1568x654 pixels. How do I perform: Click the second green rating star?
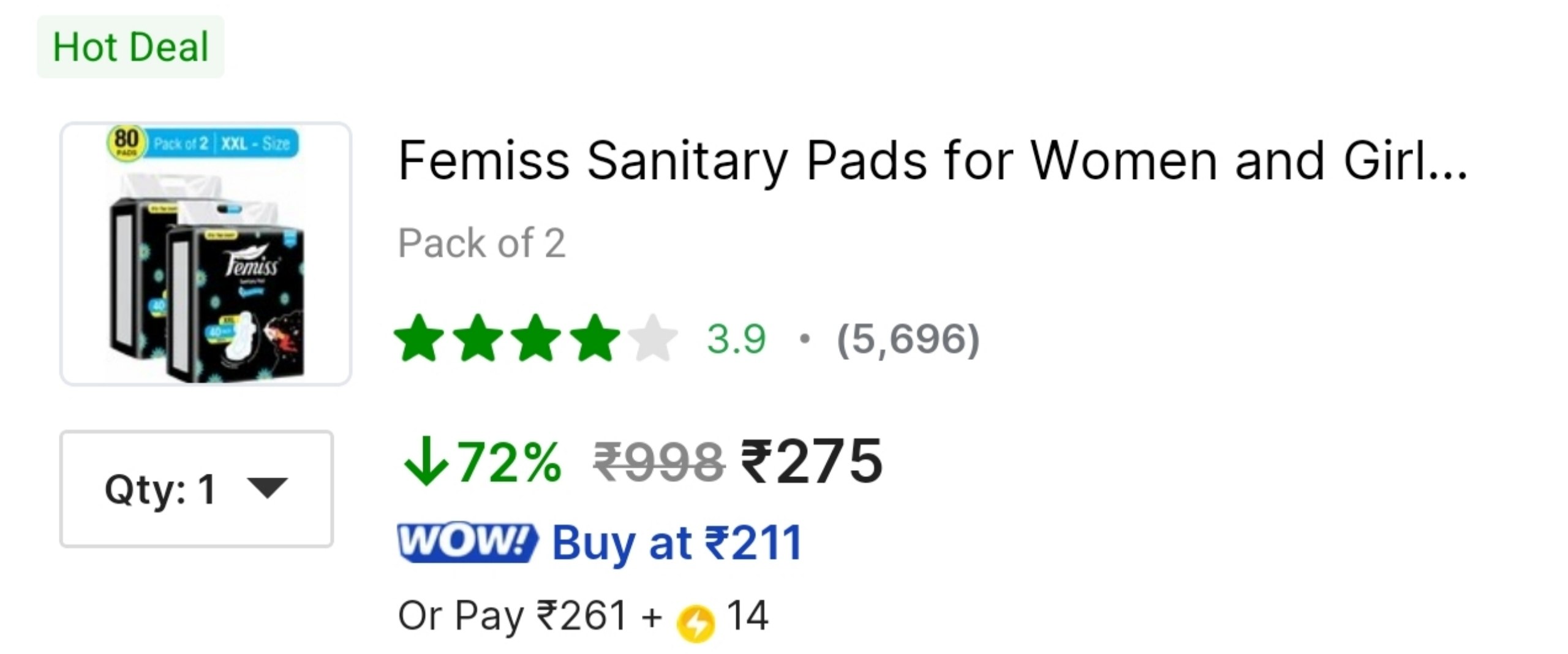[478, 338]
